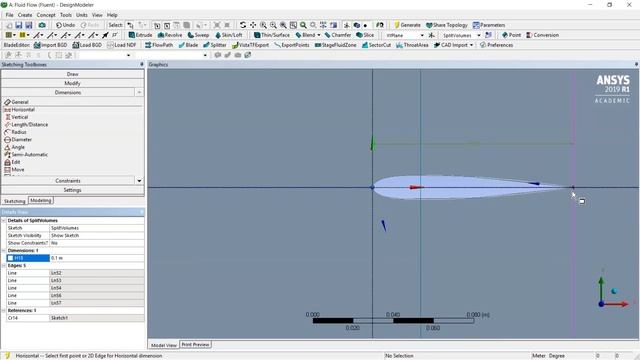Toggle the H18 dimension checkbox
Screen dimensions: 640x360
pyautogui.click(x=10, y=258)
